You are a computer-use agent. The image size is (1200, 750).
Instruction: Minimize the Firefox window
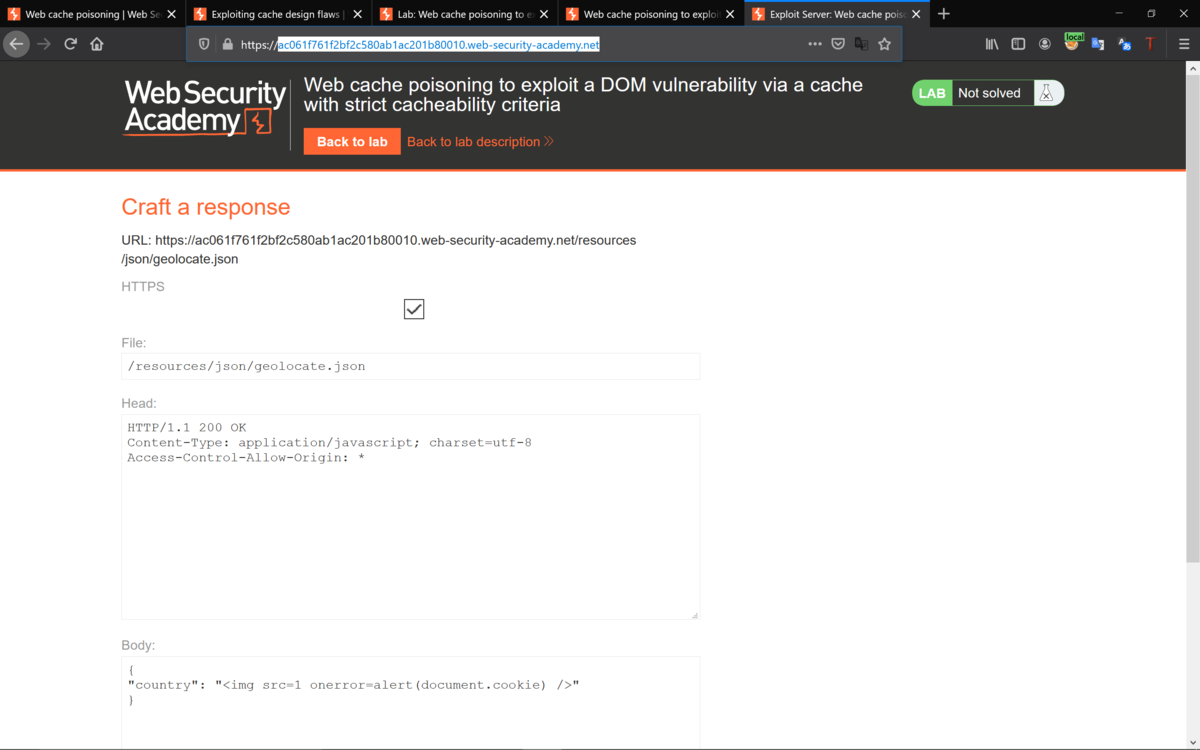(x=1120, y=14)
